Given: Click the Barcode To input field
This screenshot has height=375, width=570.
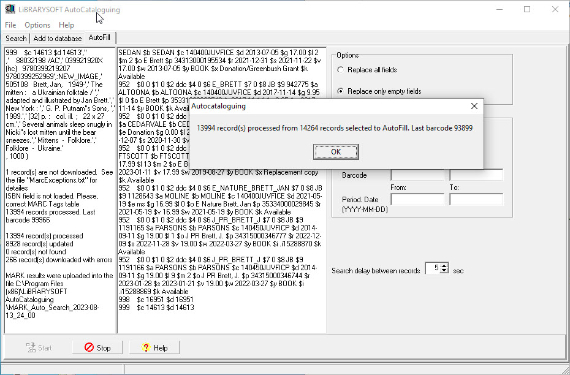Looking at the screenshot, I should click(476, 175).
